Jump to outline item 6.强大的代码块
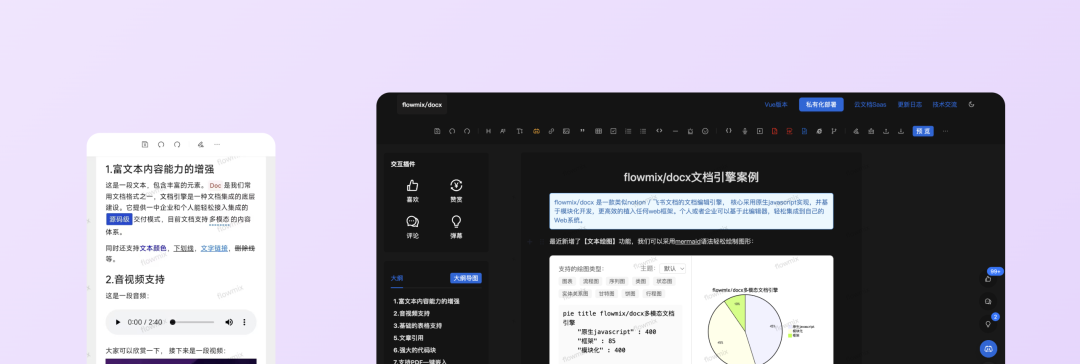The width and height of the screenshot is (1080, 364). 415,350
